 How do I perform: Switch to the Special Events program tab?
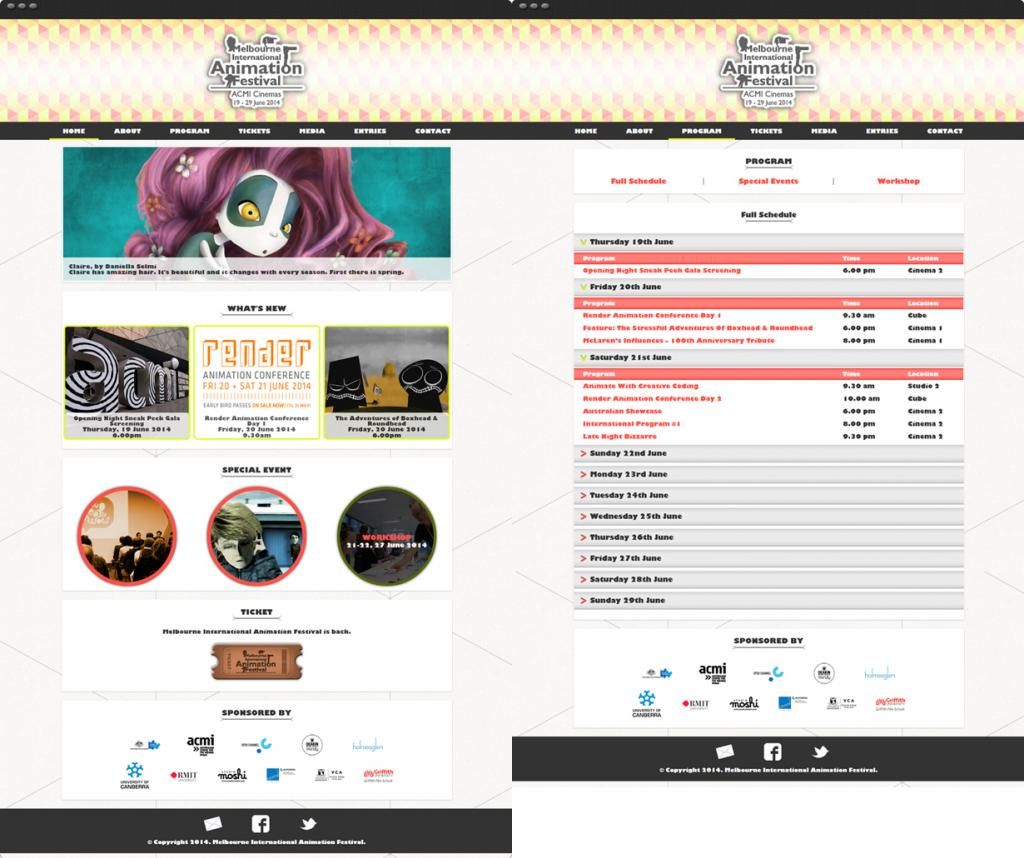[x=768, y=181]
